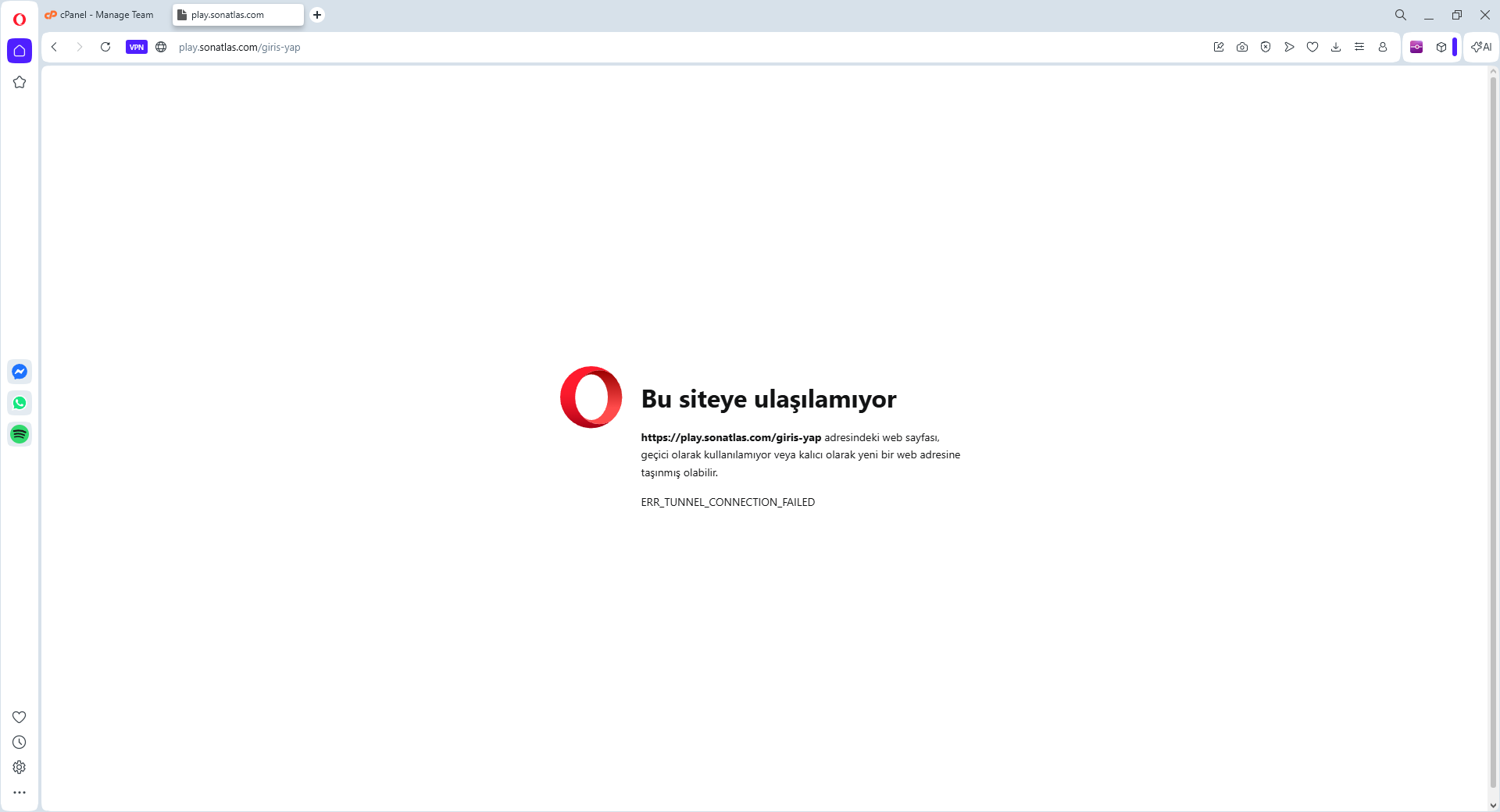Open History clock icon in sidebar

[x=20, y=743]
